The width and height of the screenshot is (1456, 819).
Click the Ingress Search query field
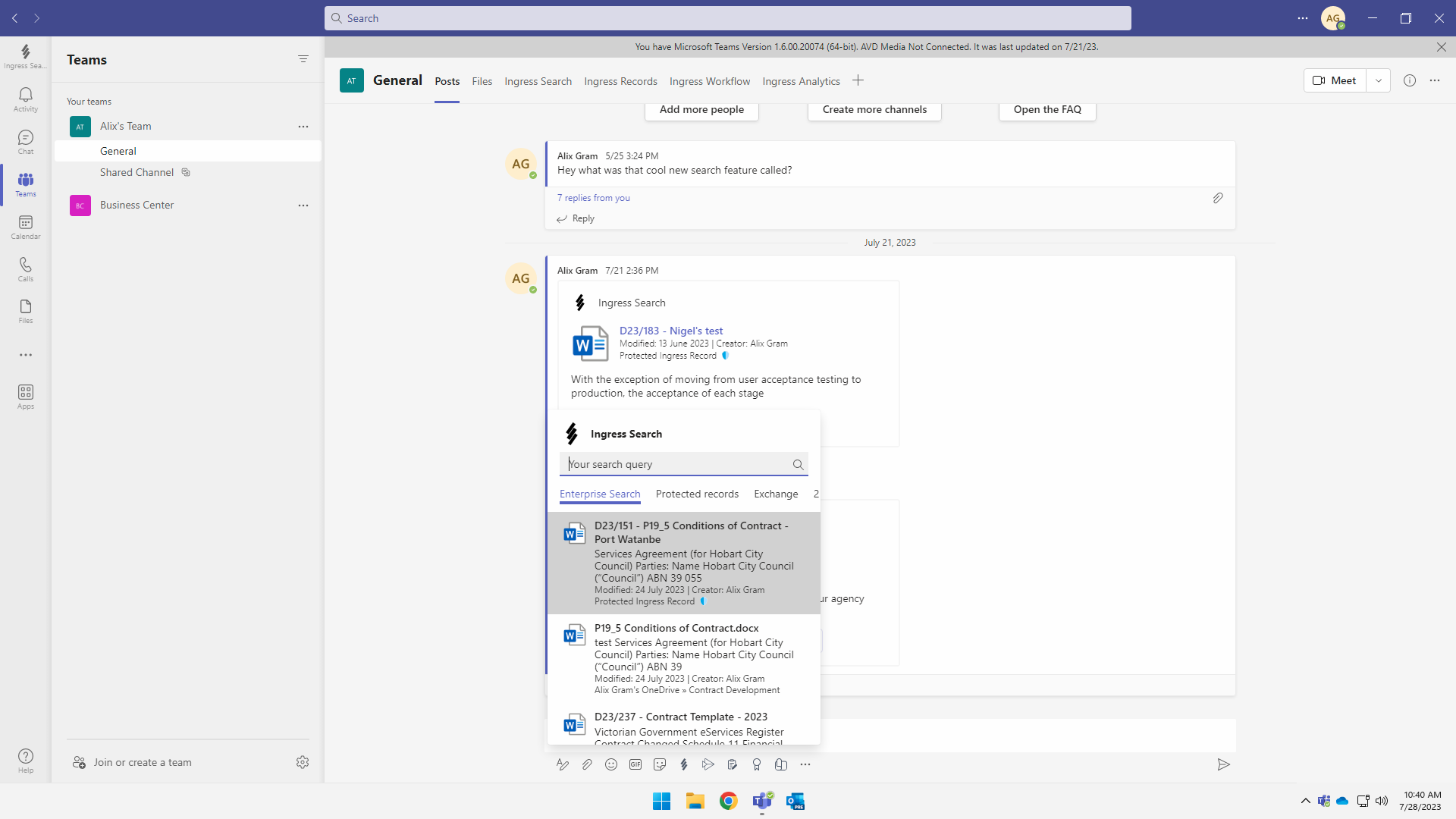click(675, 463)
